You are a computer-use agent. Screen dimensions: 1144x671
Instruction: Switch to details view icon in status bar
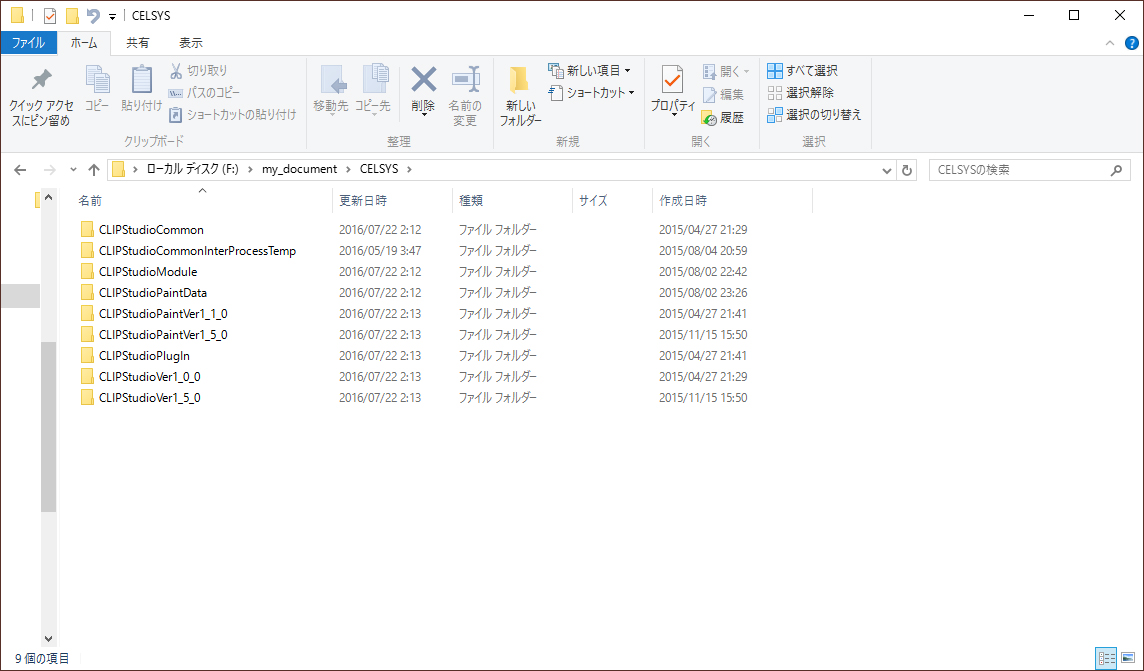point(1106,659)
